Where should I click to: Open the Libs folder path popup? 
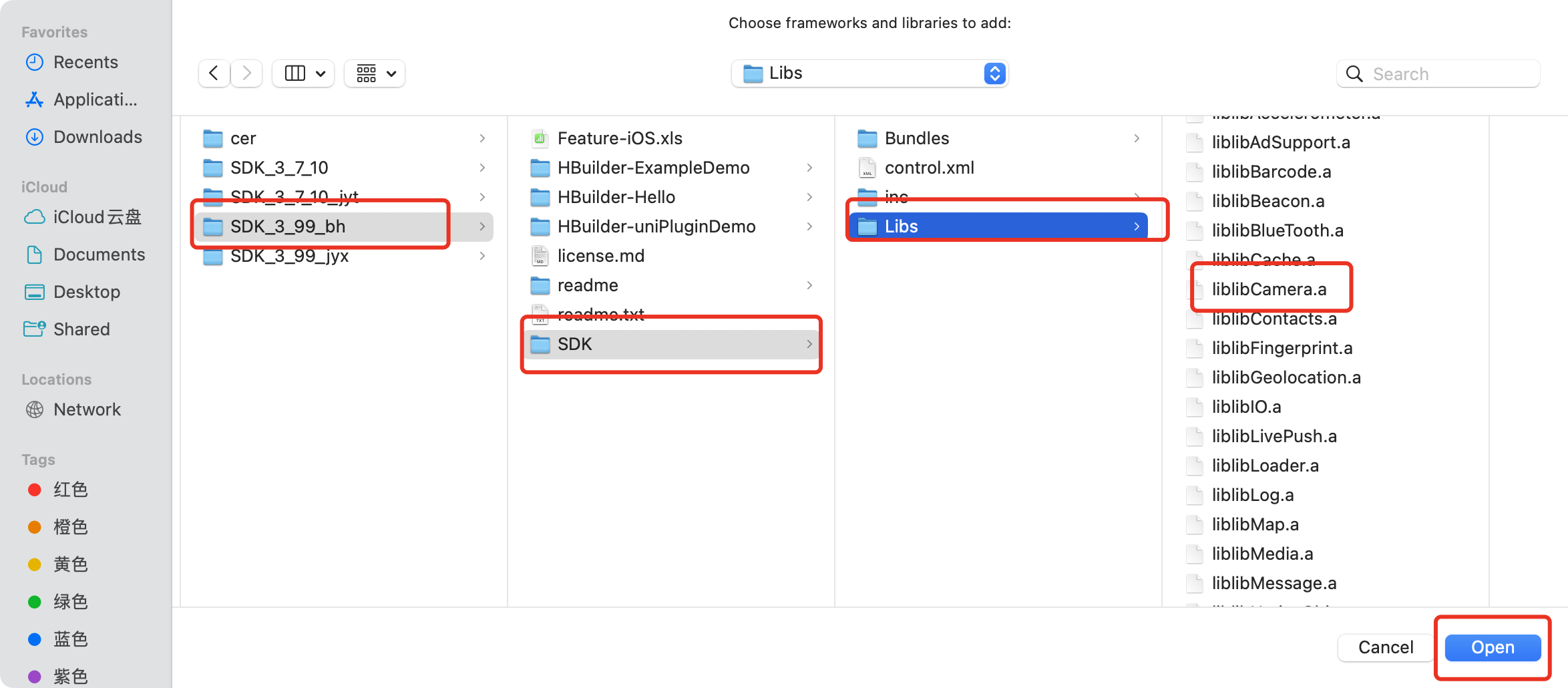point(869,73)
